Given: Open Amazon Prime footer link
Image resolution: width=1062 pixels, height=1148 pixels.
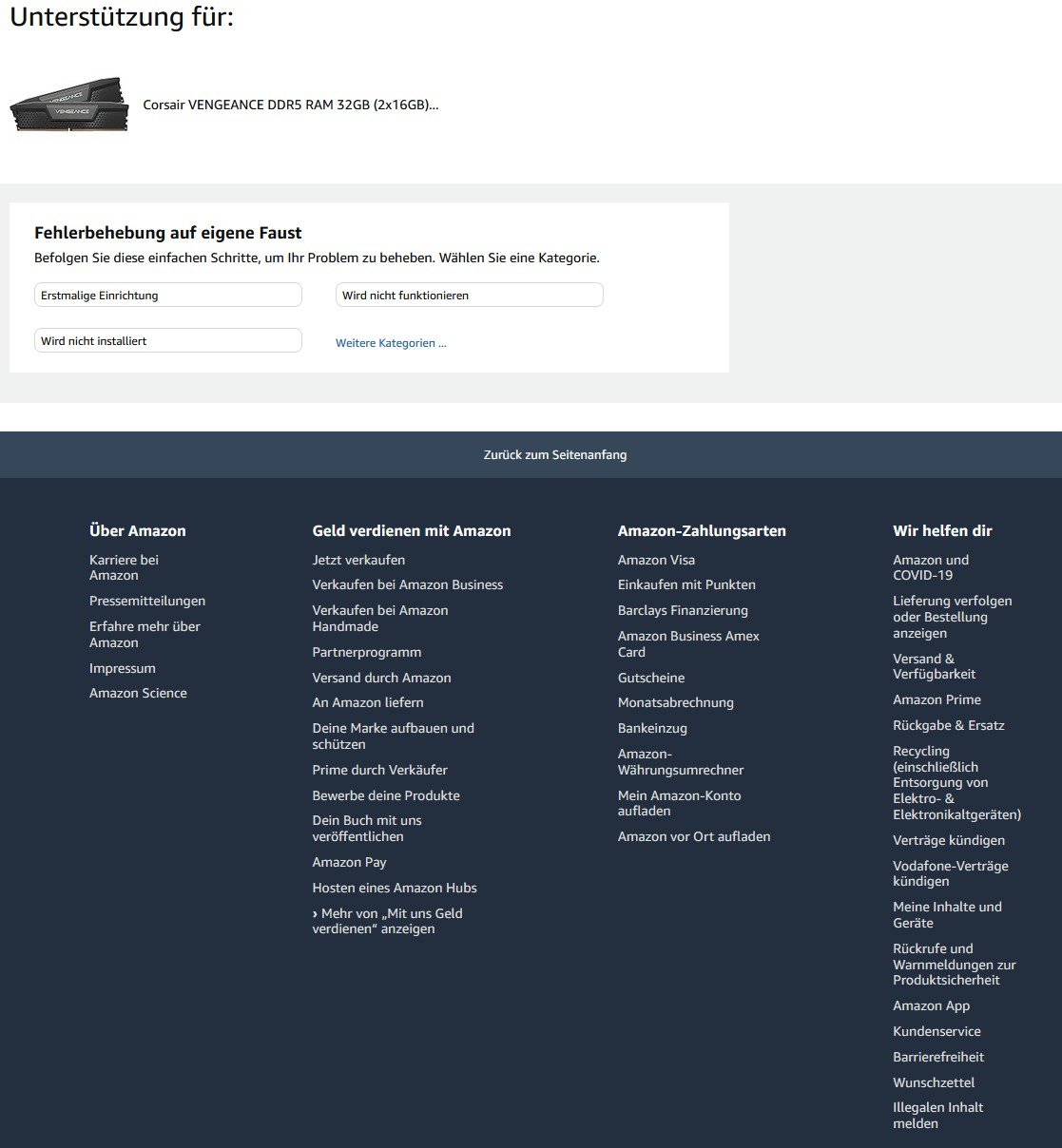Looking at the screenshot, I should pyautogui.click(x=936, y=699).
